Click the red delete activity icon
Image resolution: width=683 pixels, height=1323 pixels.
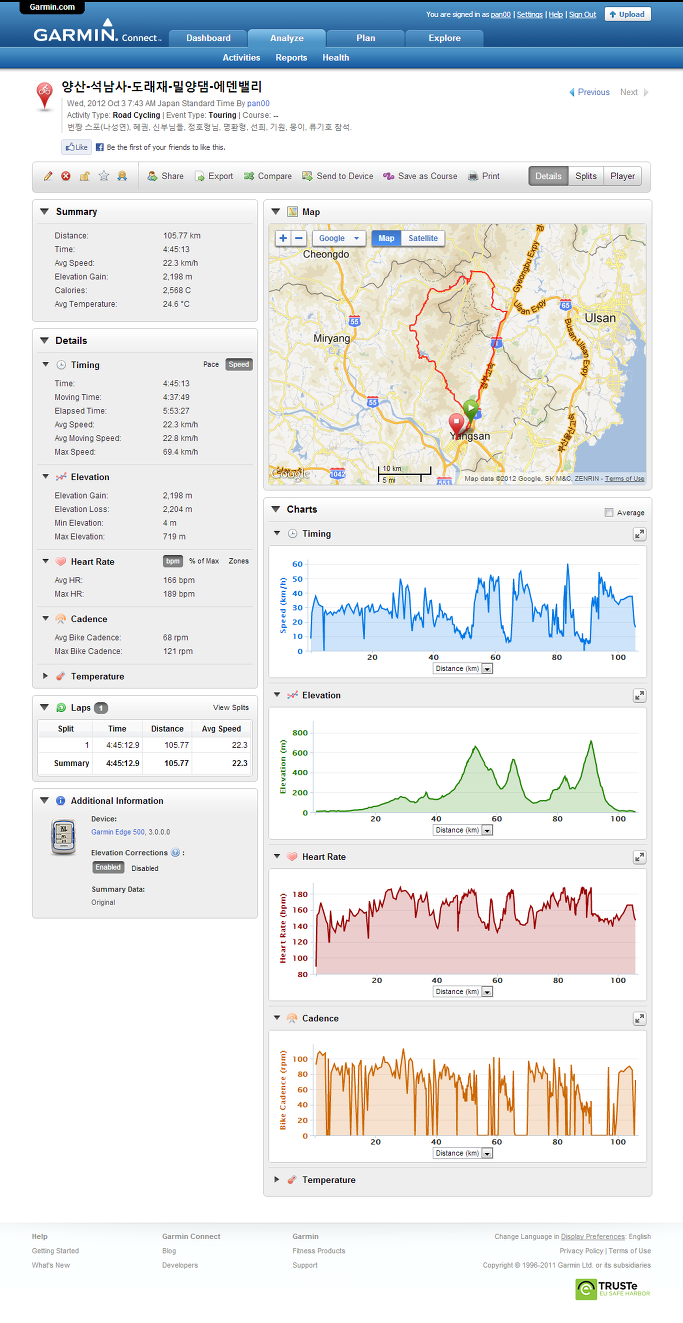(66, 176)
